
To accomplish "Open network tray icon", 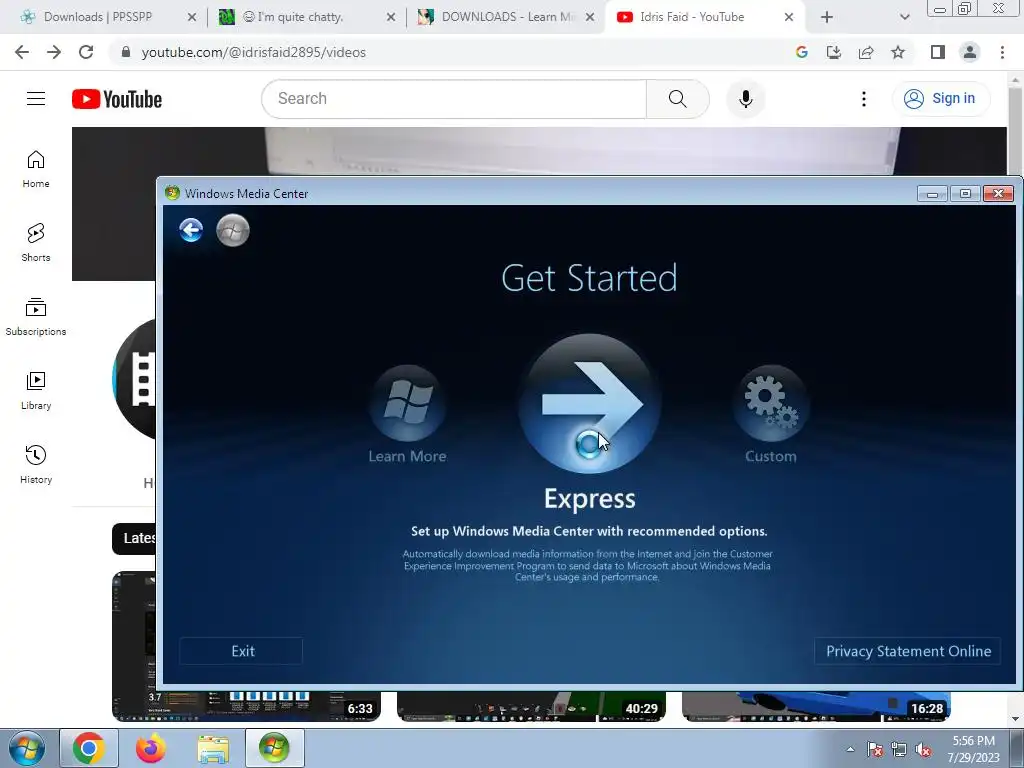I will tap(899, 749).
